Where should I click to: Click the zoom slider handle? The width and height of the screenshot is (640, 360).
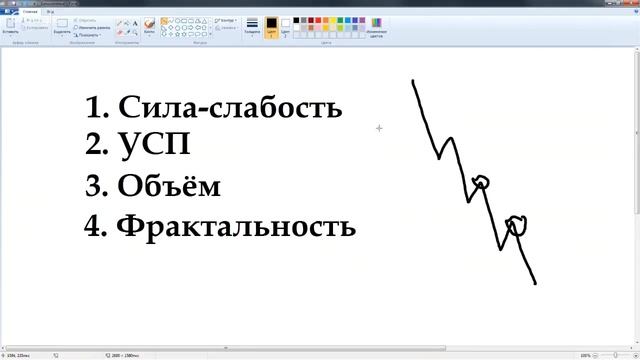615,356
